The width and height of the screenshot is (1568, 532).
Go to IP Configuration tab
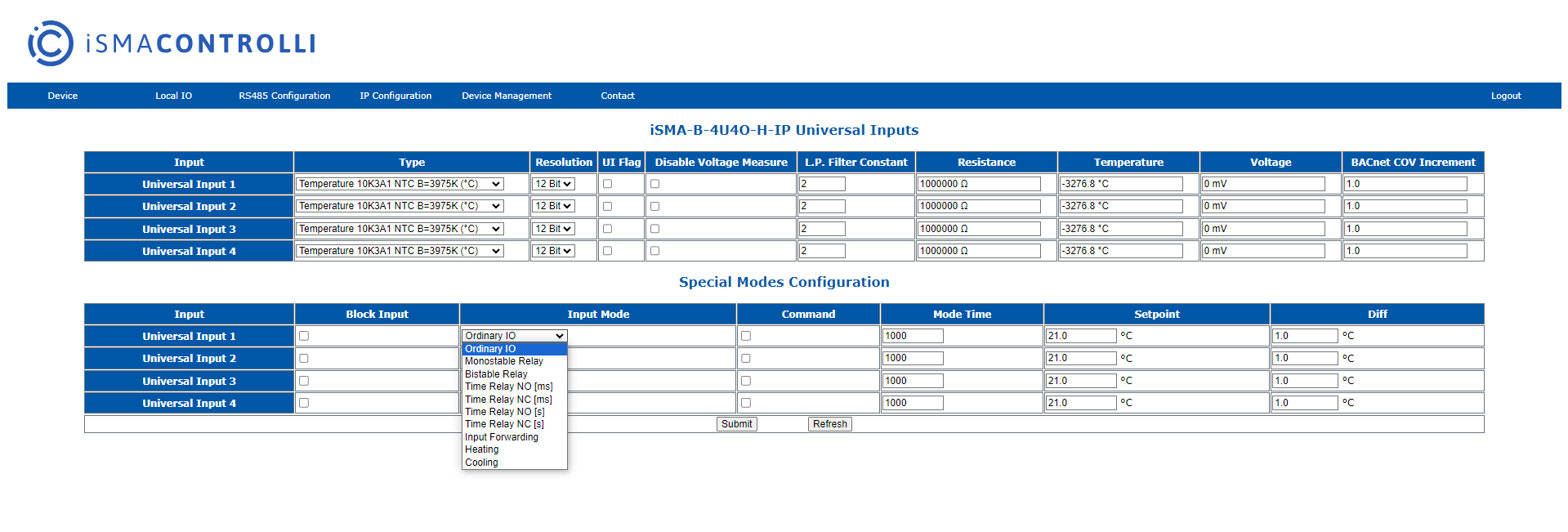tap(395, 96)
